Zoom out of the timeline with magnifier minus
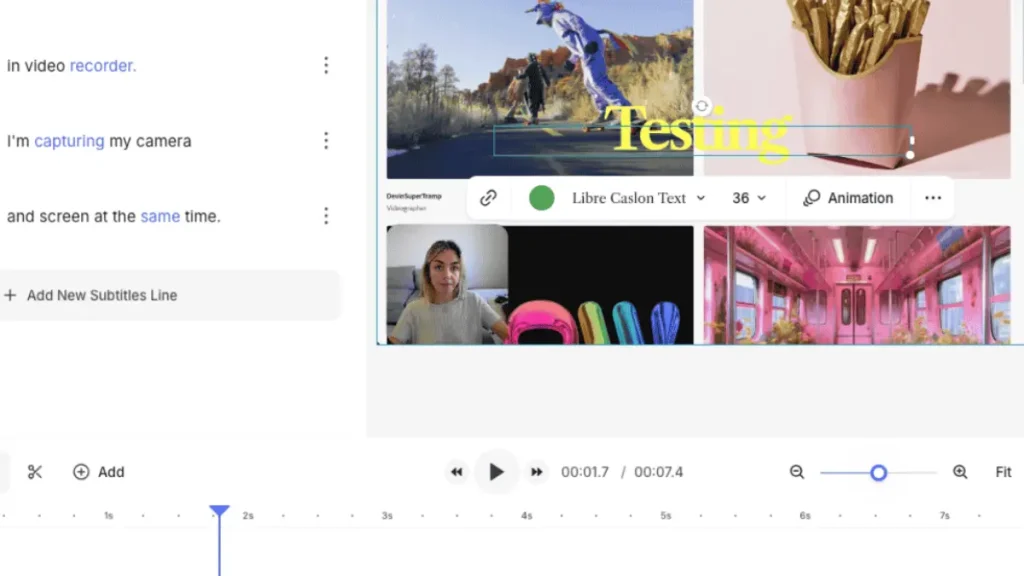Image resolution: width=1024 pixels, height=576 pixels. tap(796, 471)
